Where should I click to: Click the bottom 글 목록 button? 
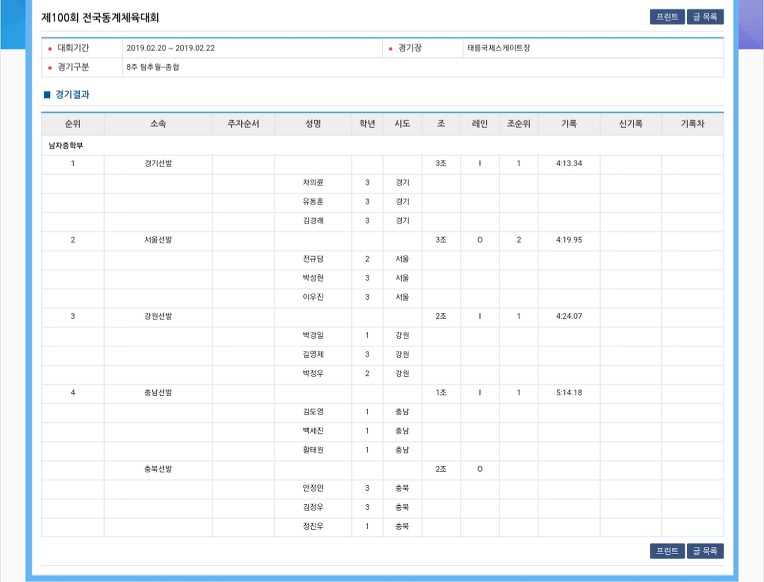pos(705,551)
